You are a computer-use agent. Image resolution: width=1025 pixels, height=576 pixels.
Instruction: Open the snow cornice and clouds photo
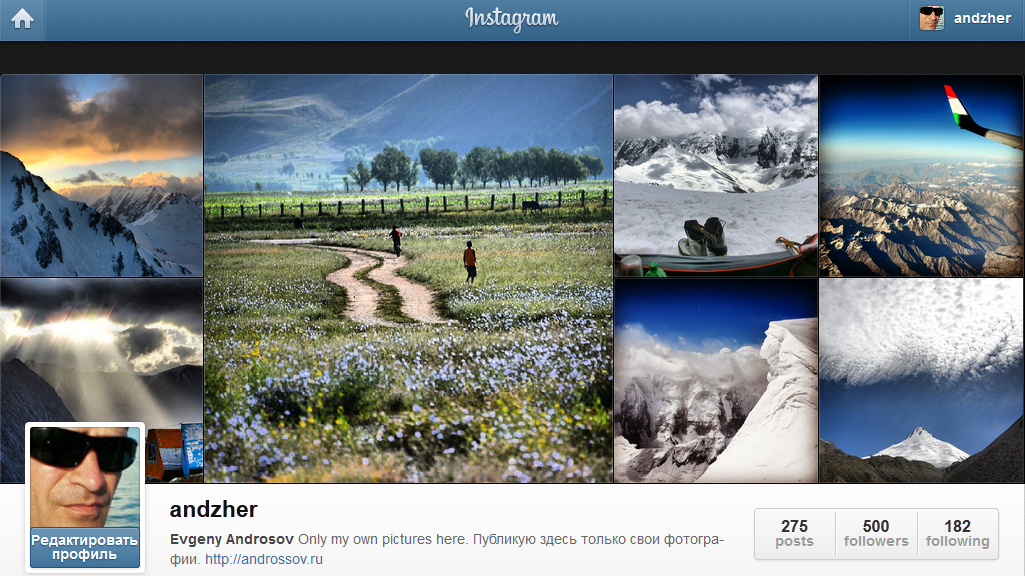(x=716, y=381)
